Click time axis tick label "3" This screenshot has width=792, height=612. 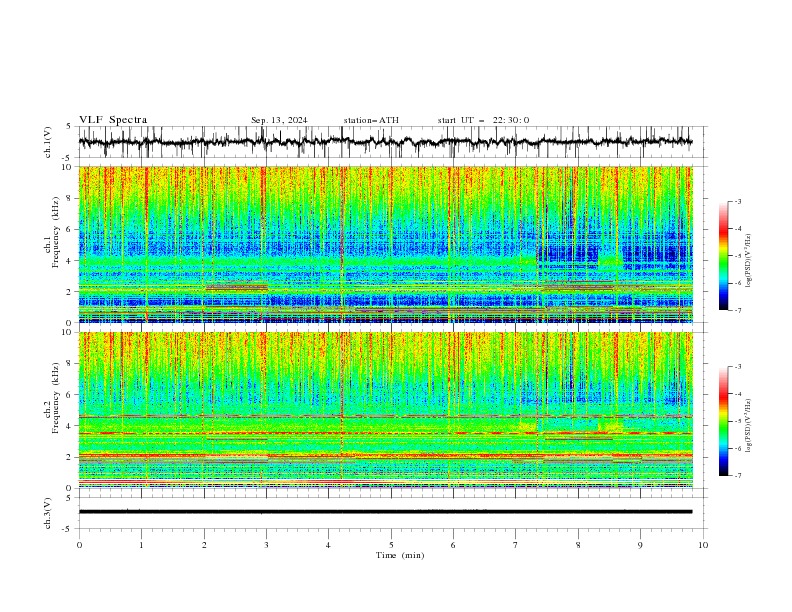(266, 545)
